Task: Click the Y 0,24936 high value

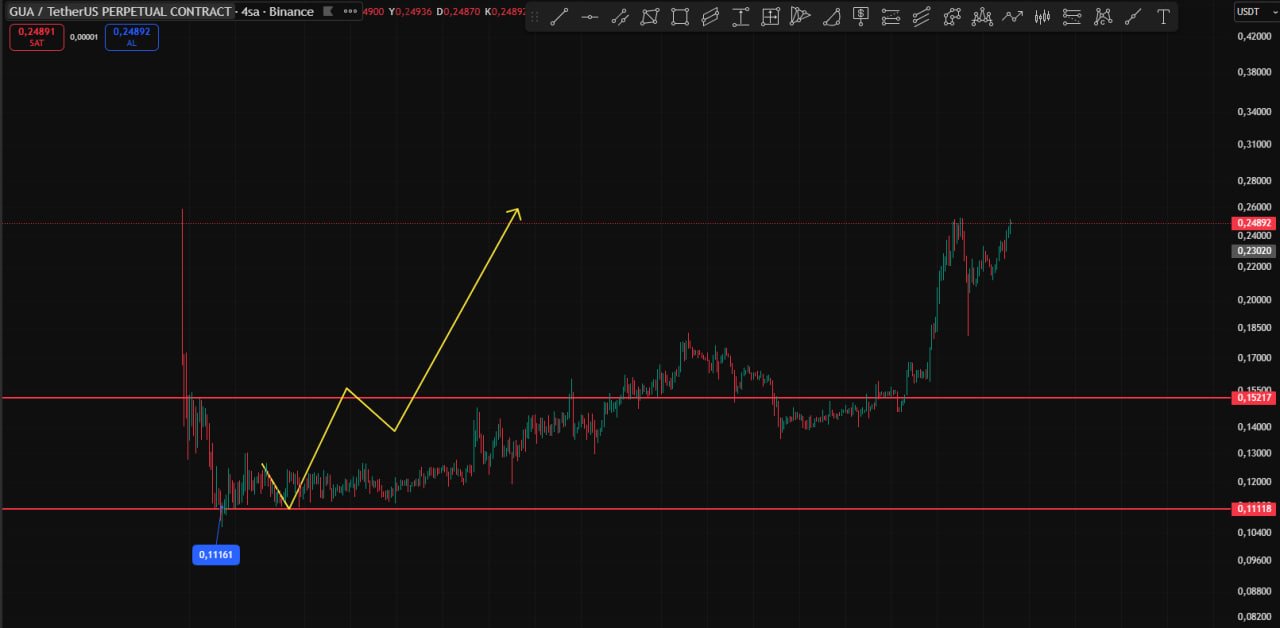Action: coord(411,12)
